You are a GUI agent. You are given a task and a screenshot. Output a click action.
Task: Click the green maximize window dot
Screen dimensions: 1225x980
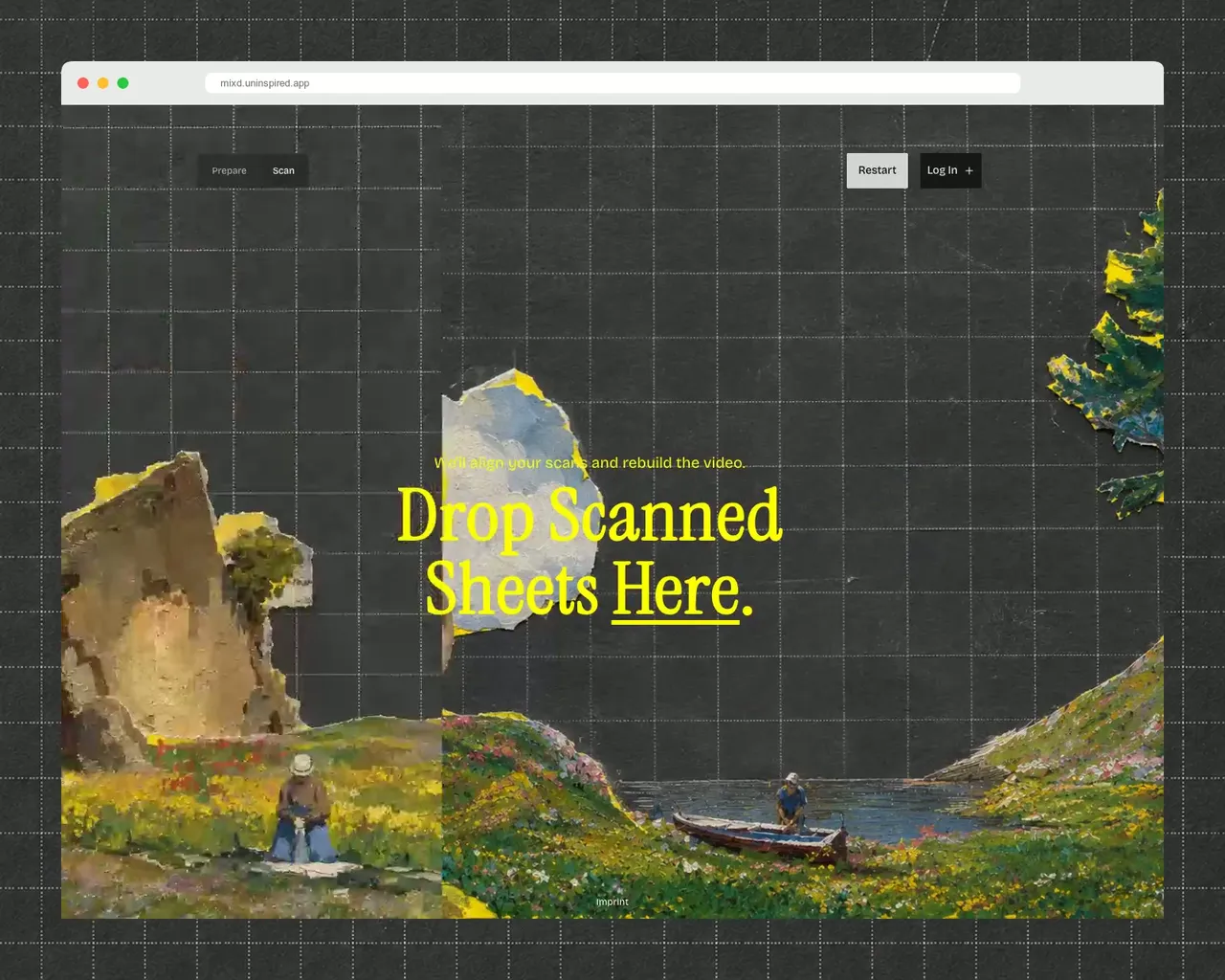pos(123,83)
